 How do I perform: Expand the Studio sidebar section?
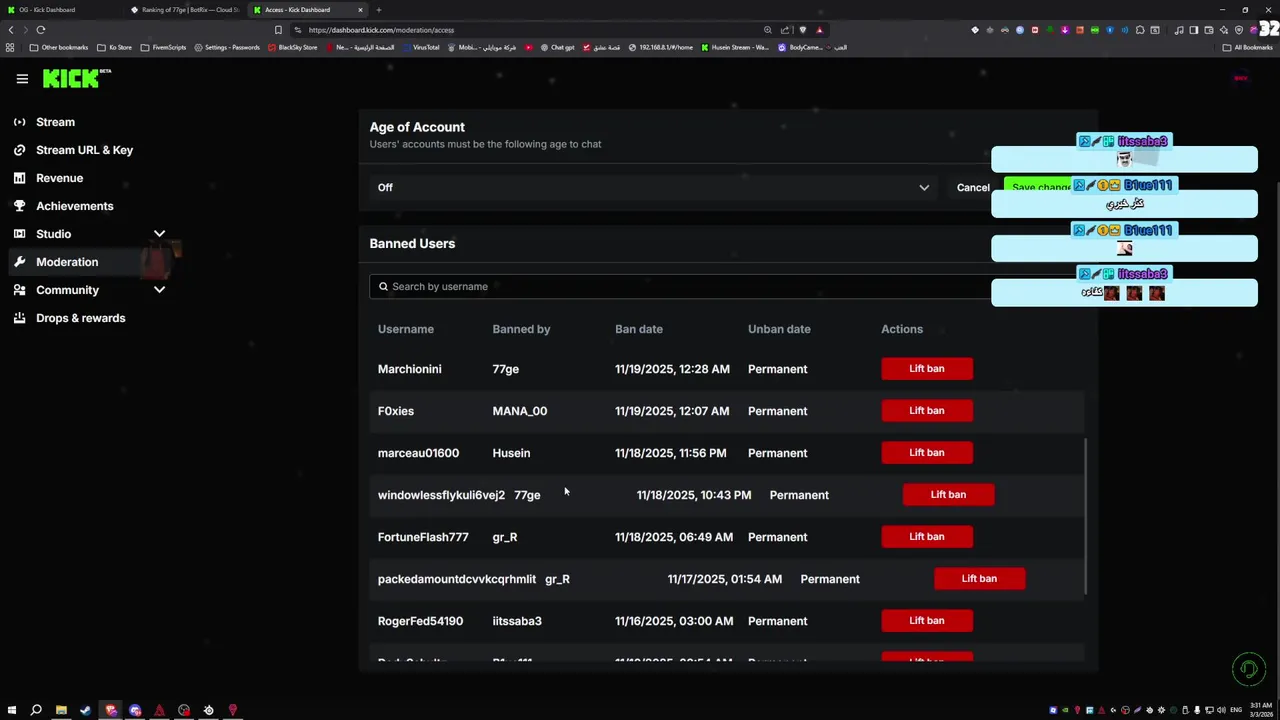point(159,234)
